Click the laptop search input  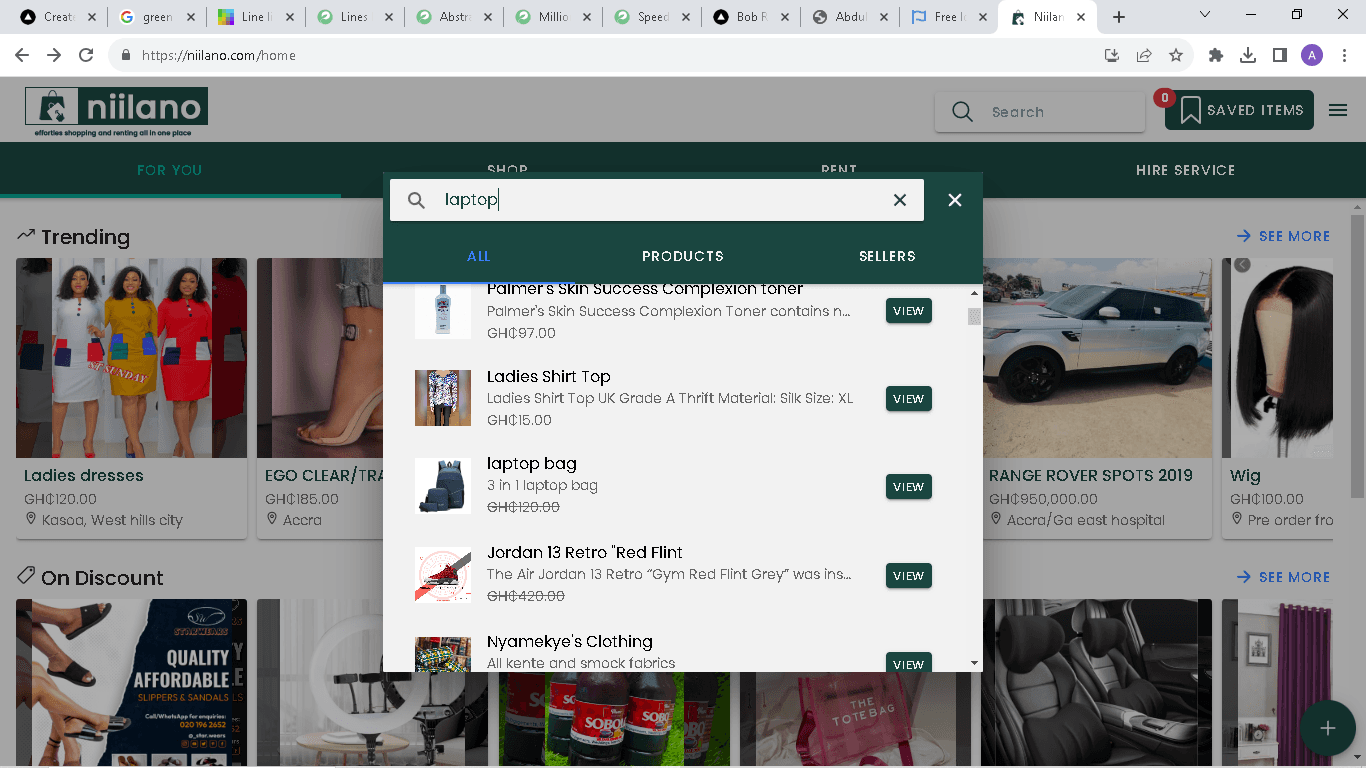[657, 200]
